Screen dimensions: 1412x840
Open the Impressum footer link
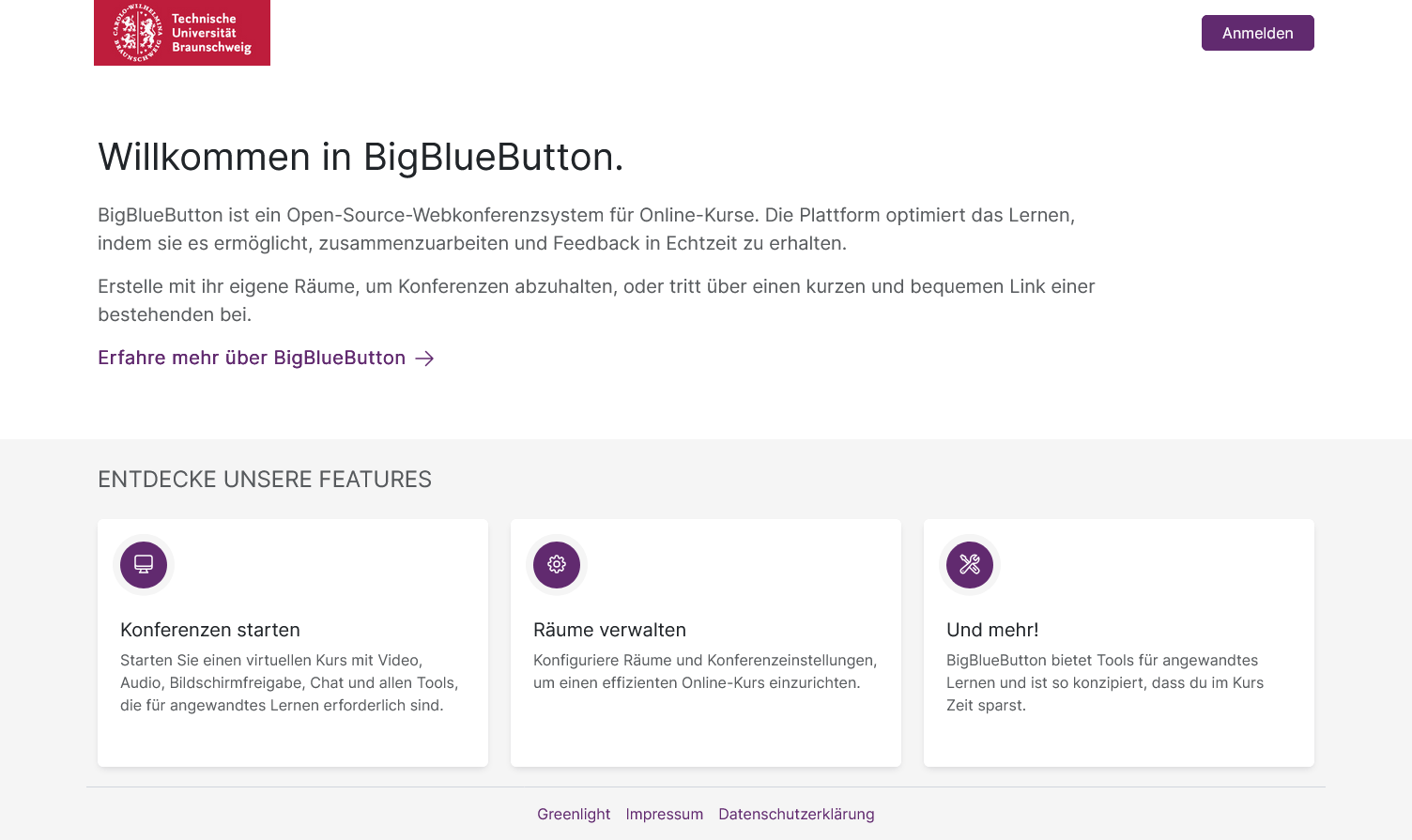point(665,814)
